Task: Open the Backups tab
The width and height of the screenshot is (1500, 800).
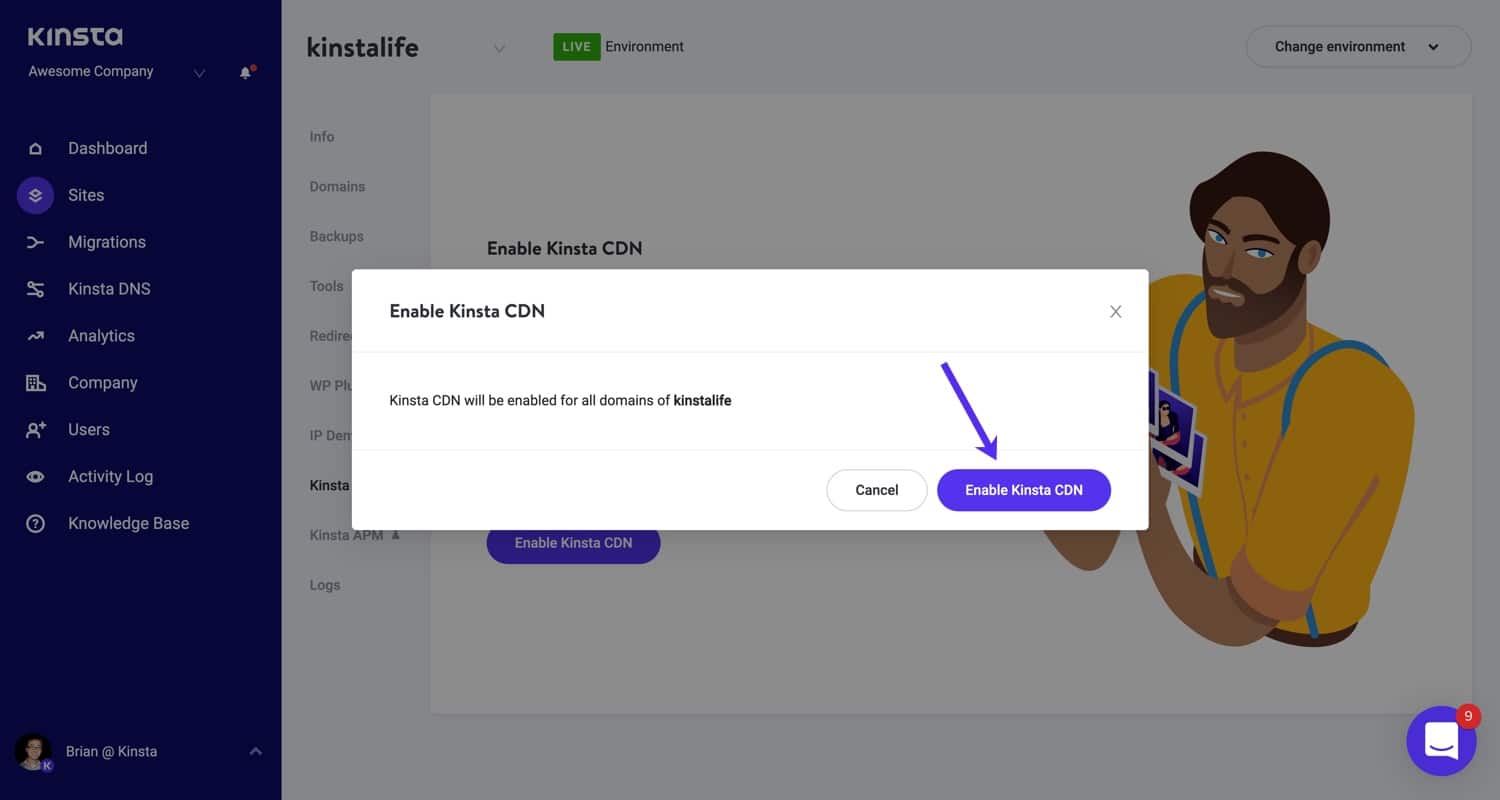Action: coord(336,236)
